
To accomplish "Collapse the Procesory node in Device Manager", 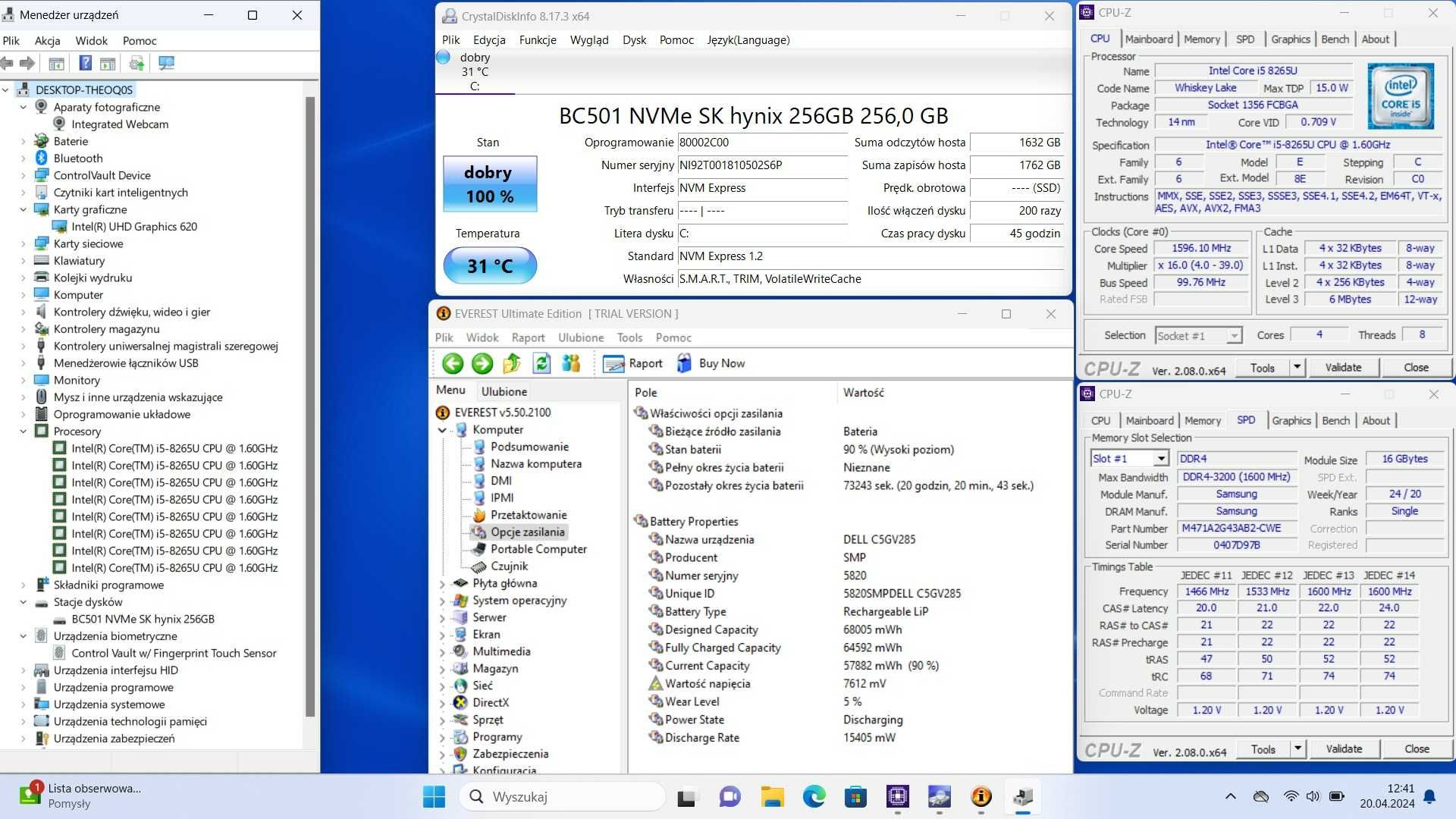I will 23,431.
